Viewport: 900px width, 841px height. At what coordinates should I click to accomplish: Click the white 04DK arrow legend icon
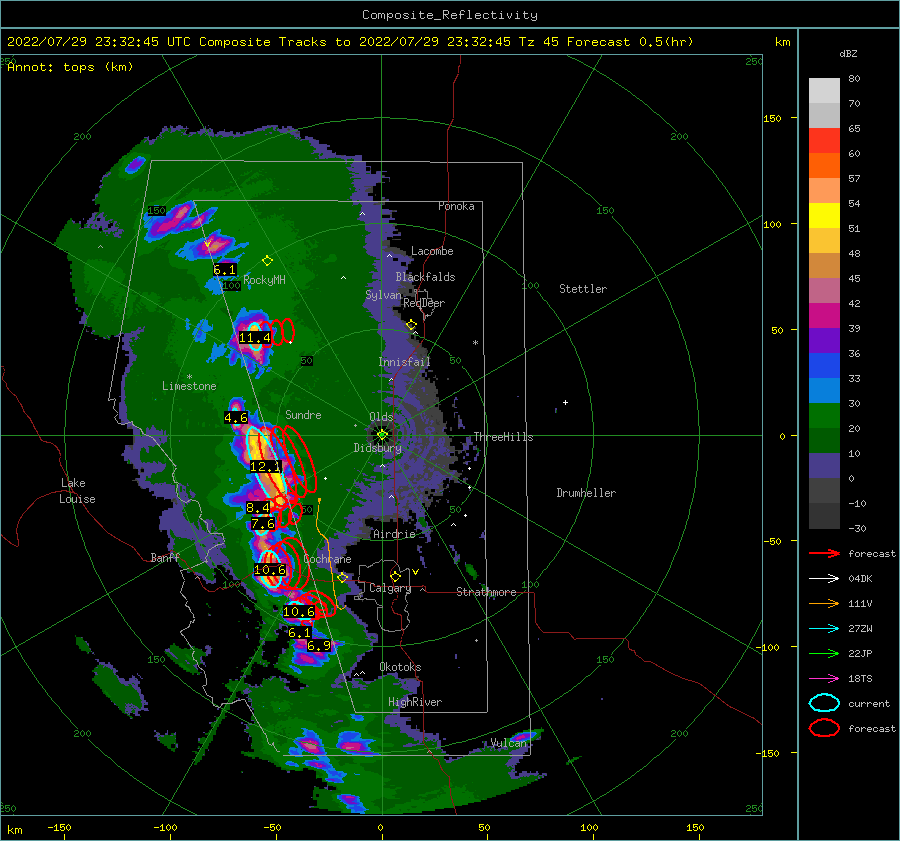(824, 578)
